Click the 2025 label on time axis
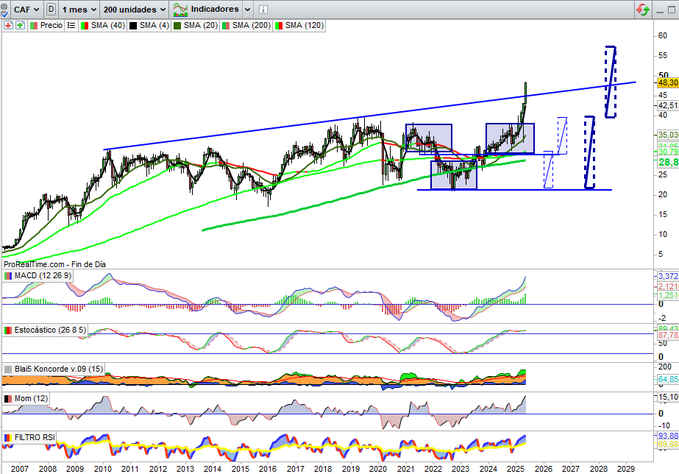 coord(515,469)
